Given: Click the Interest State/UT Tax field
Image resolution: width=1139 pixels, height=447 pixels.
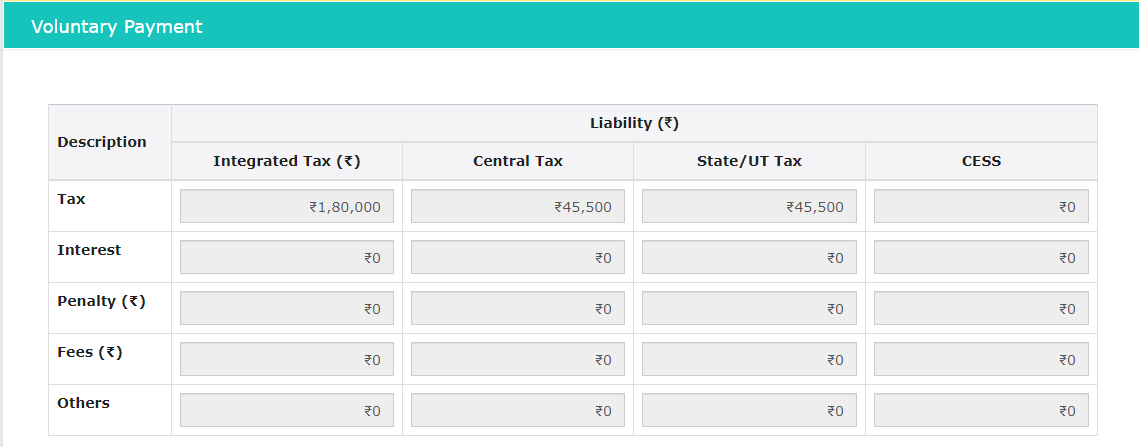Looking at the screenshot, I should 749,257.
